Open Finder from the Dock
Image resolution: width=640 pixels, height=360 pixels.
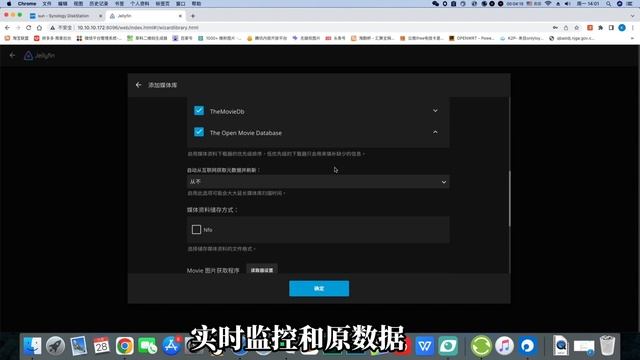click(x=32, y=346)
